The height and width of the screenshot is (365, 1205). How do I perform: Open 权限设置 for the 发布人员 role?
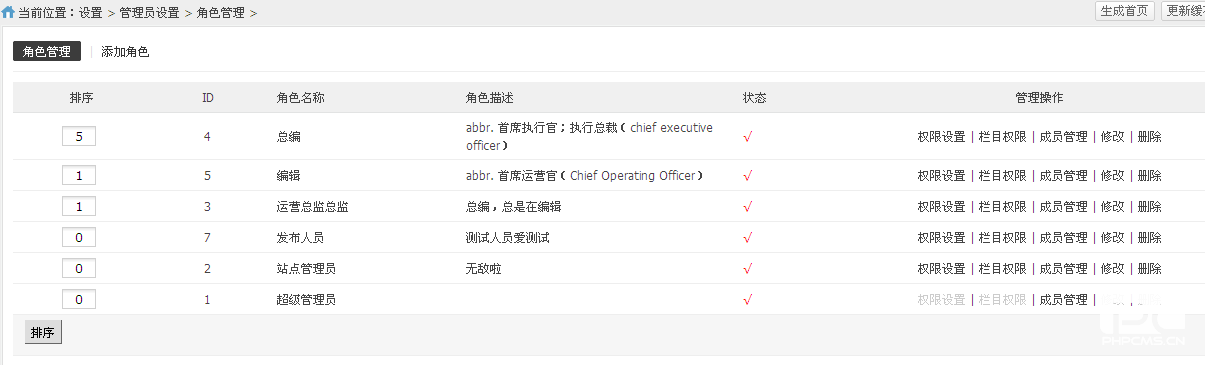tap(941, 238)
